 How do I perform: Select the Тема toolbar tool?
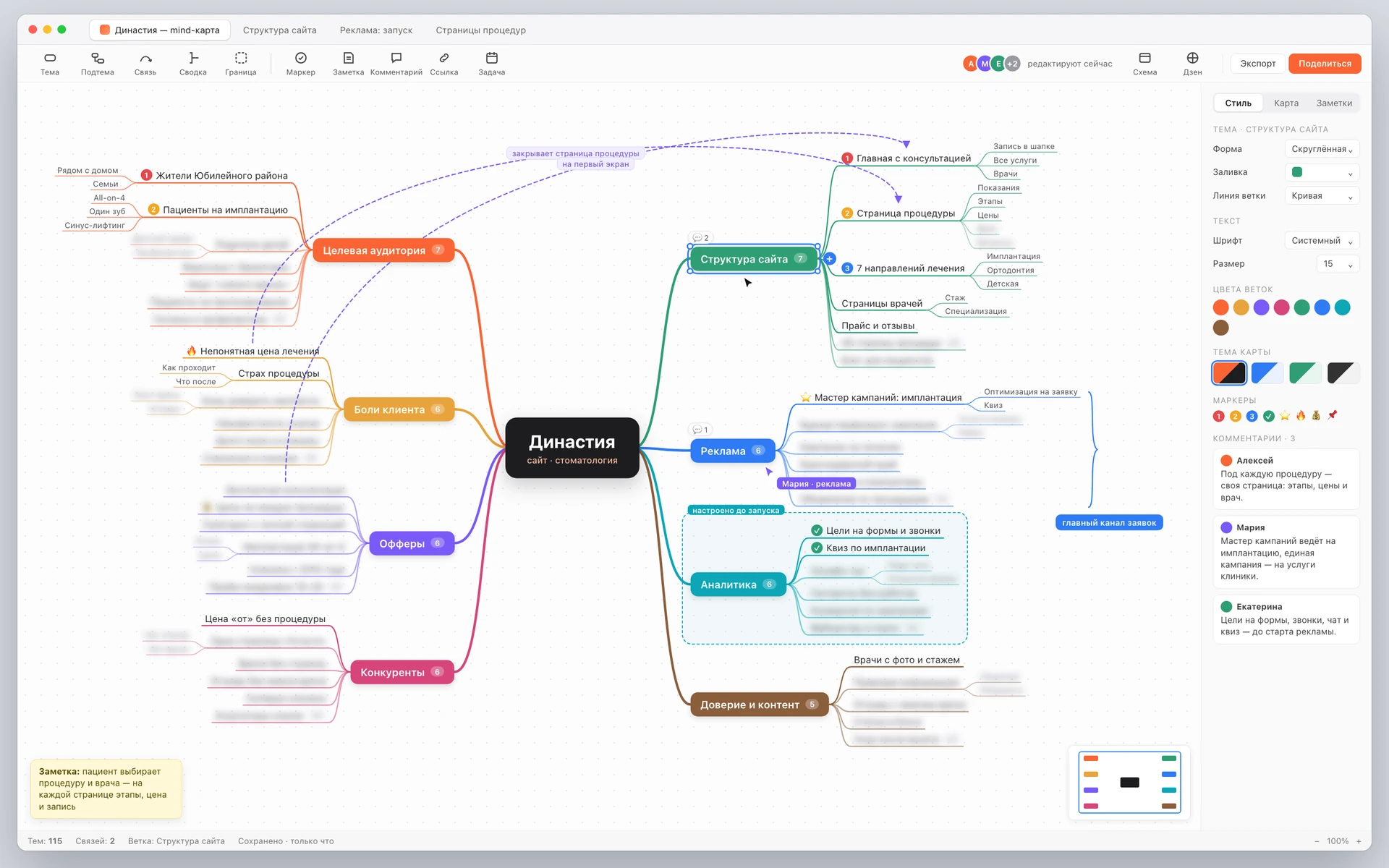pos(50,64)
